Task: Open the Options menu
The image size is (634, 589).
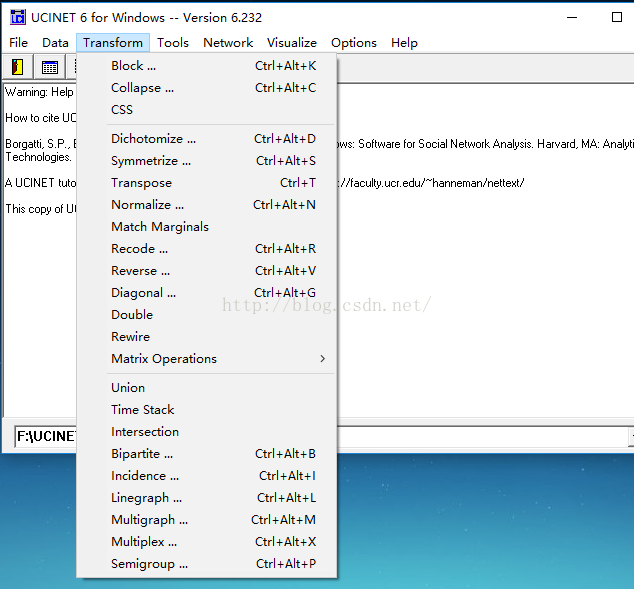Action: (354, 42)
